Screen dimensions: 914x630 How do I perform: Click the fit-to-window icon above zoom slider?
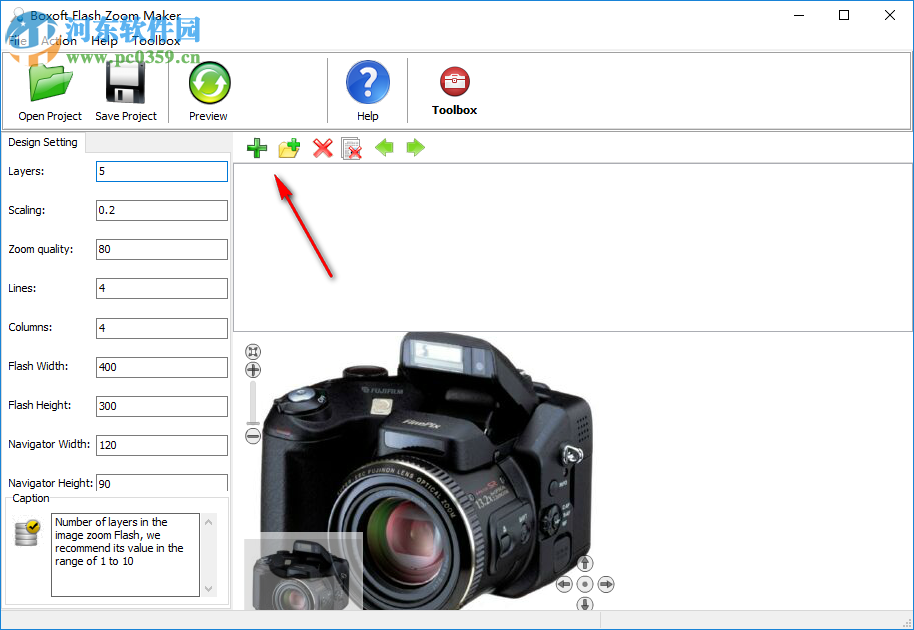pyautogui.click(x=253, y=352)
